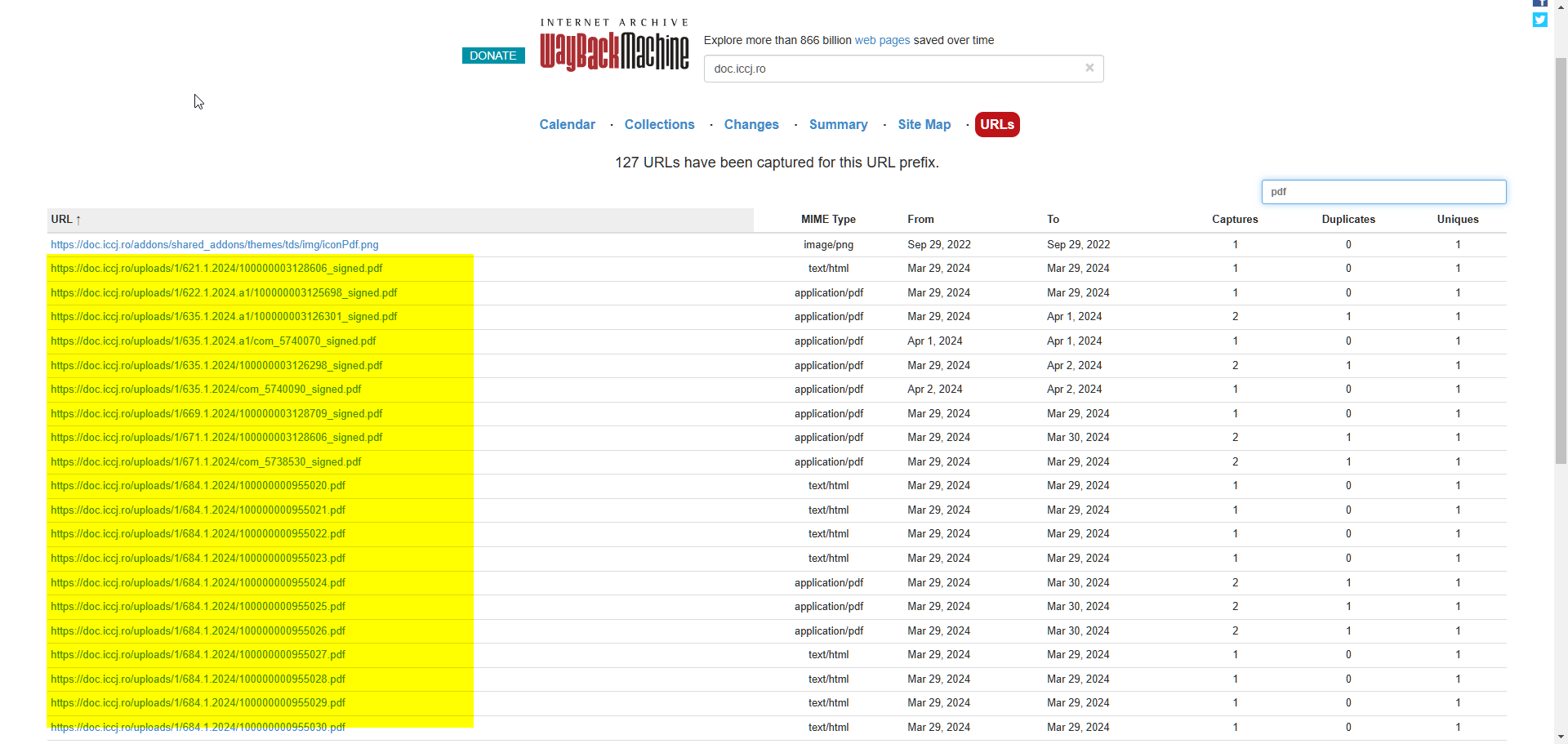Sort by MIME Type column

827,219
